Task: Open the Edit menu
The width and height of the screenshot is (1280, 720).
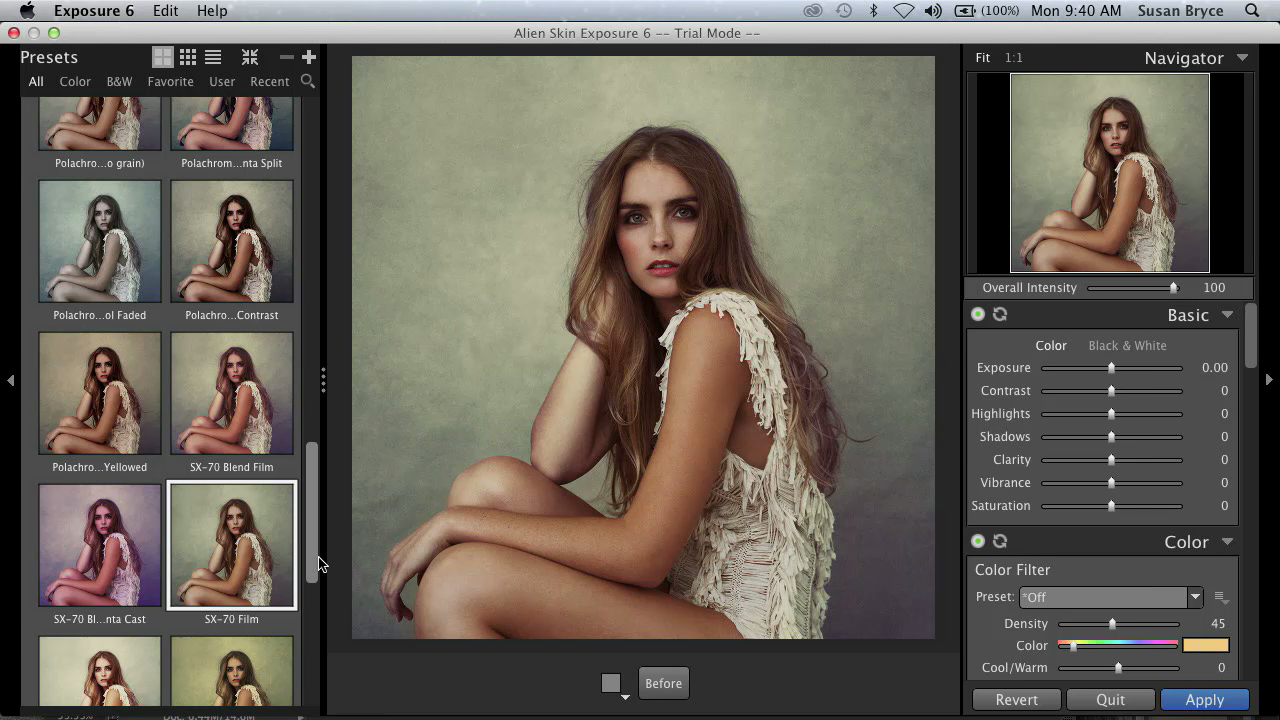Action: pyautogui.click(x=165, y=11)
